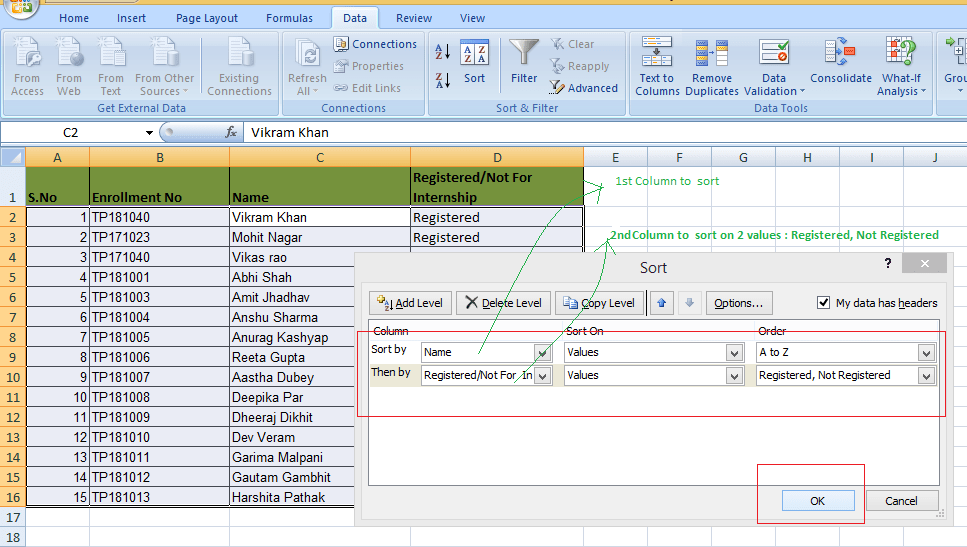The width and height of the screenshot is (967, 547).
Task: Confirm sort with OK button
Action: tap(818, 501)
